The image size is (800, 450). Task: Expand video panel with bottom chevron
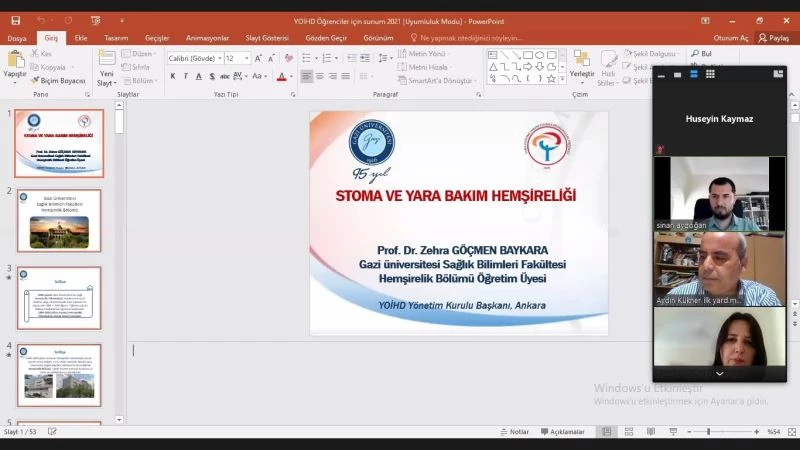[x=719, y=373]
